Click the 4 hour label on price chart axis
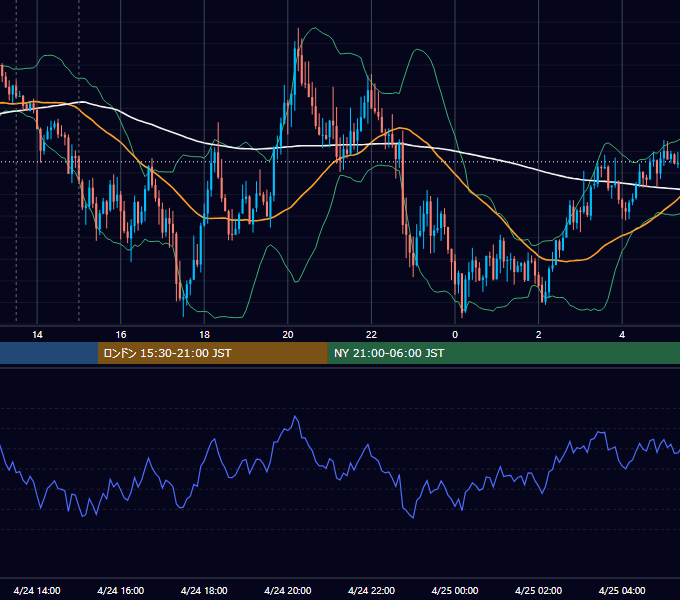The image size is (680, 600). coord(622,335)
